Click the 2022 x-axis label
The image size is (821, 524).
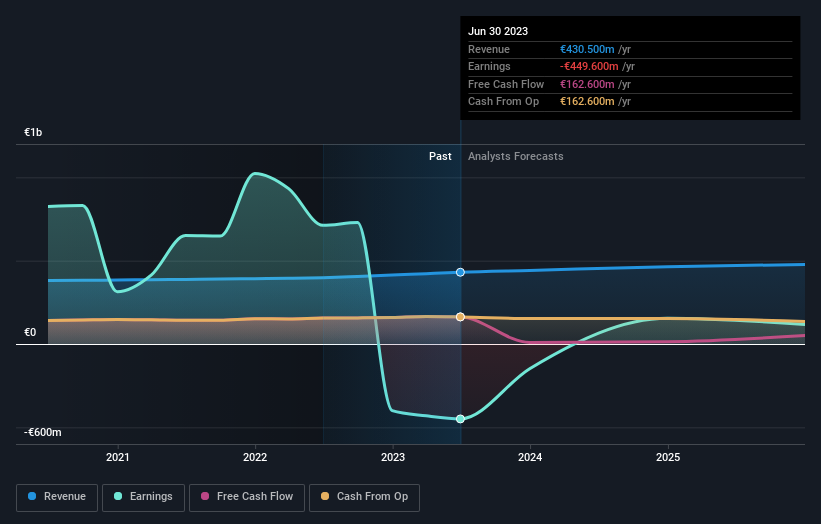point(255,457)
